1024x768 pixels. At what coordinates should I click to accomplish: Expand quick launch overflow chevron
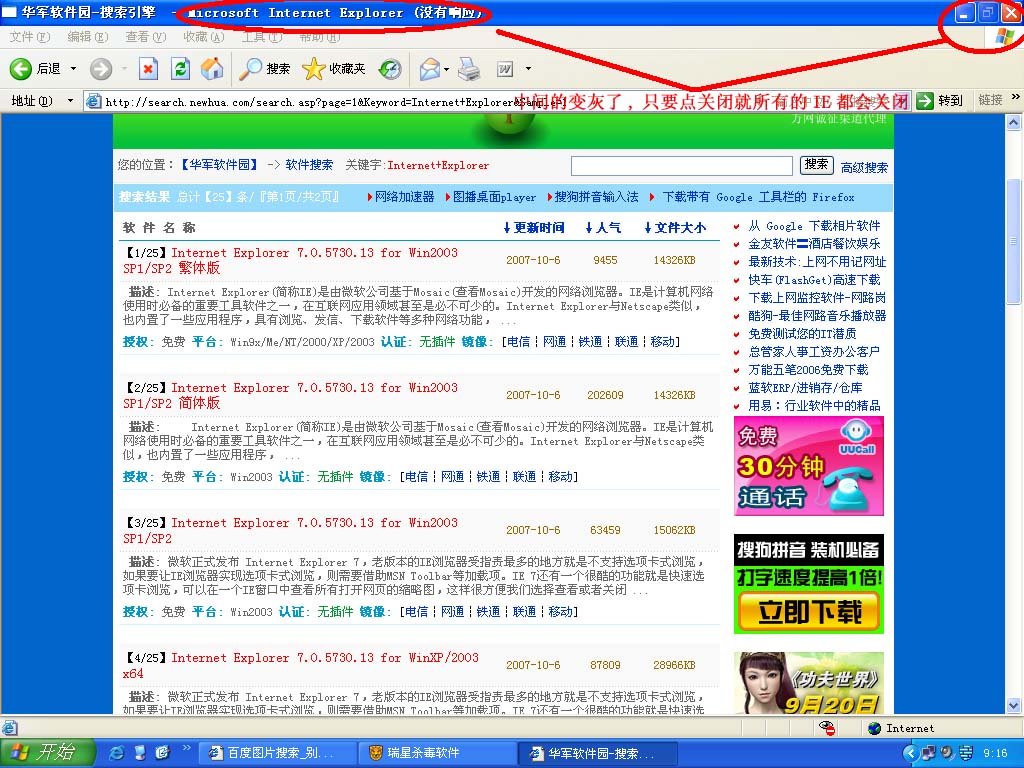click(186, 748)
